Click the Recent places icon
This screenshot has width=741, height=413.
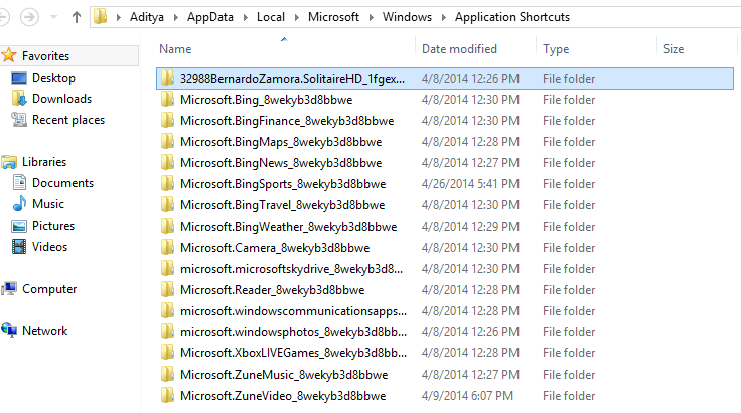(18, 120)
